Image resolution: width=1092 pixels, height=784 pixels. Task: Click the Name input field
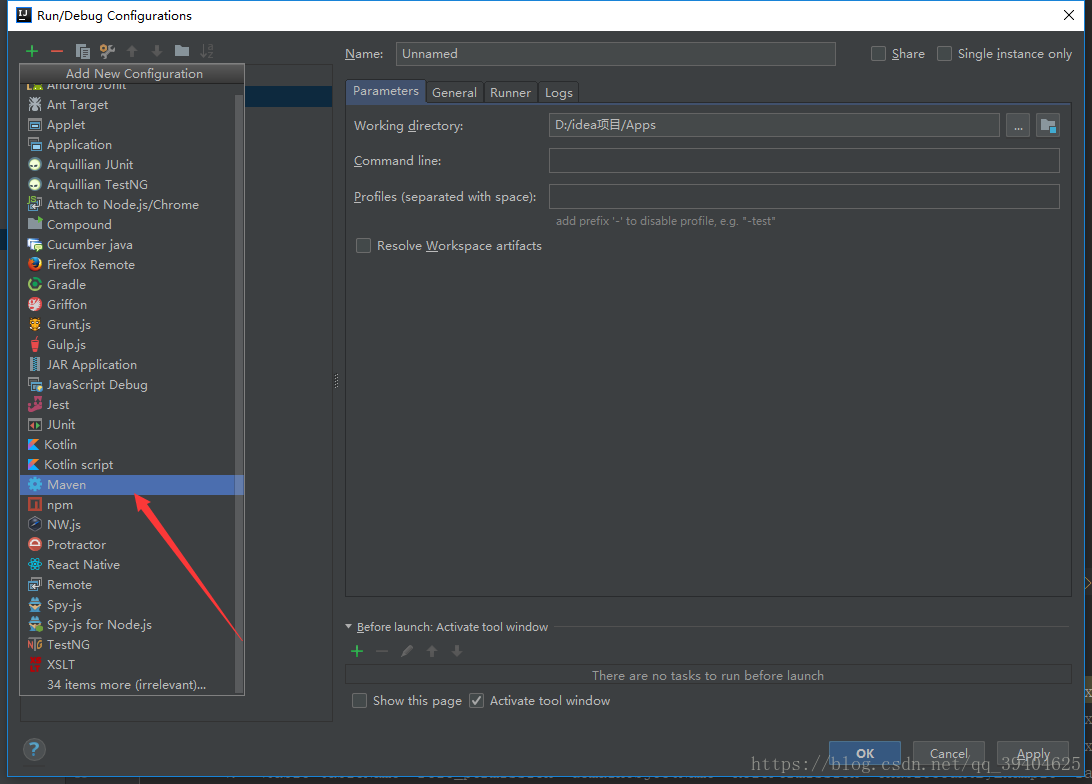616,54
